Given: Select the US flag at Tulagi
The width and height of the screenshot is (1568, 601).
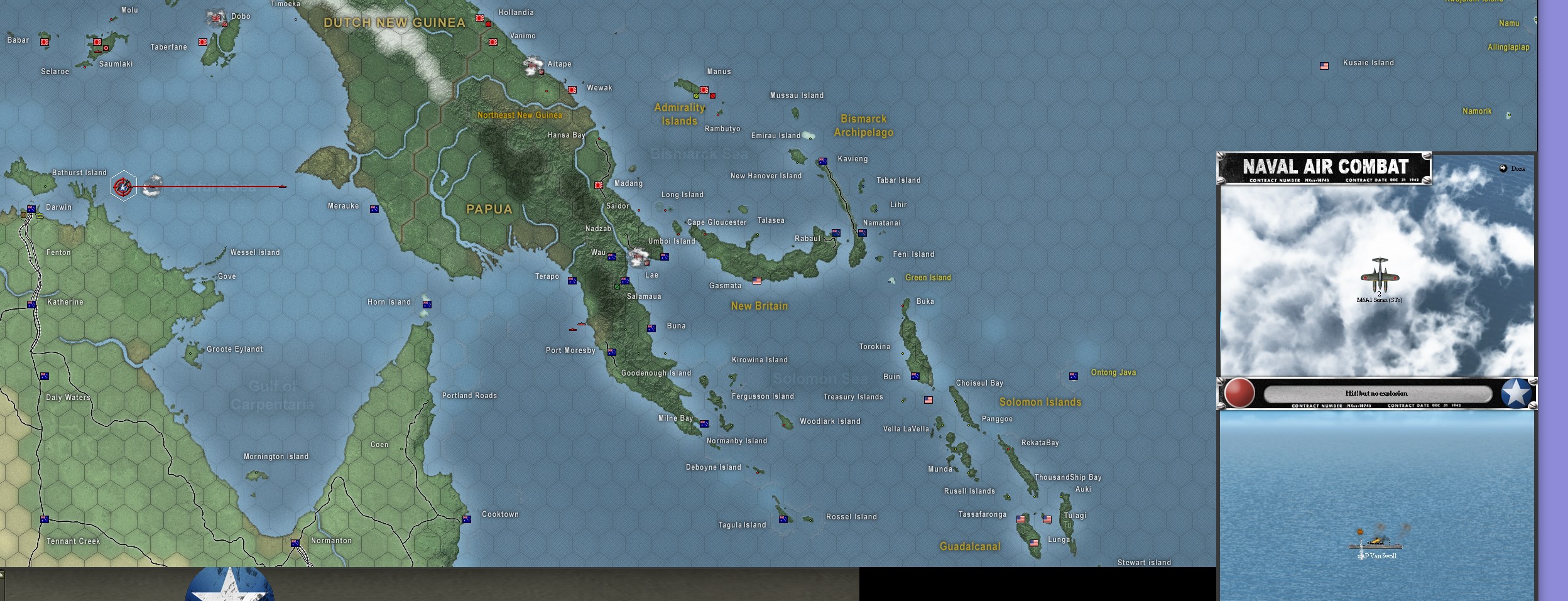Looking at the screenshot, I should pos(1047,519).
